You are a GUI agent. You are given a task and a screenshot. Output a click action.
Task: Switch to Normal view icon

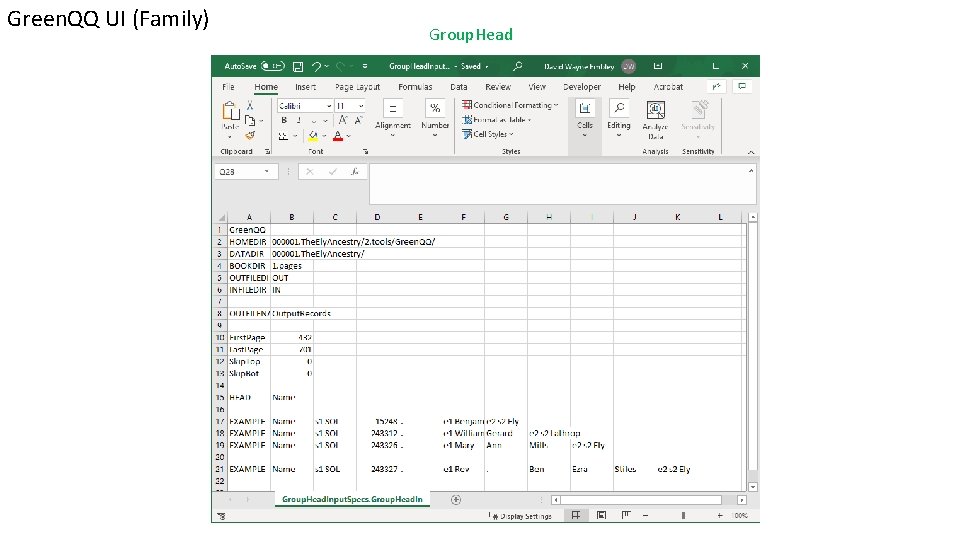(x=576, y=516)
